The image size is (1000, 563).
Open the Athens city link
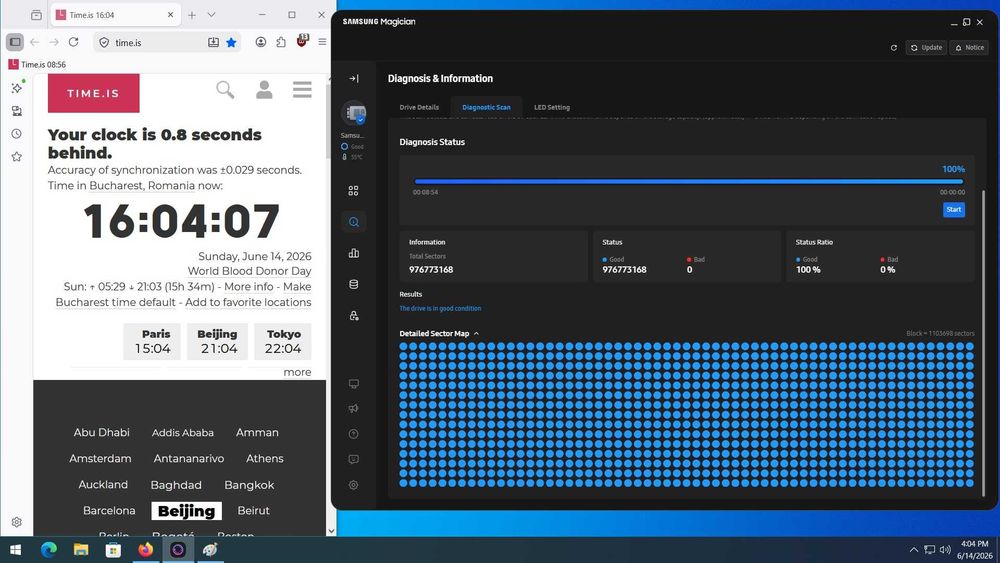coord(265,458)
